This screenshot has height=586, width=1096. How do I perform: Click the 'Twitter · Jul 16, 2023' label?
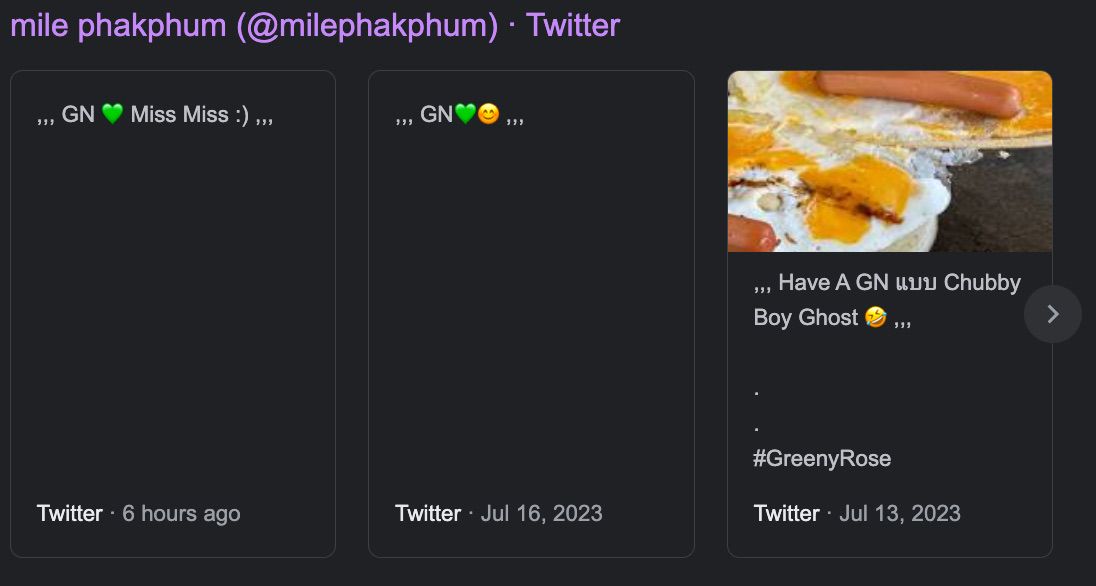click(498, 513)
